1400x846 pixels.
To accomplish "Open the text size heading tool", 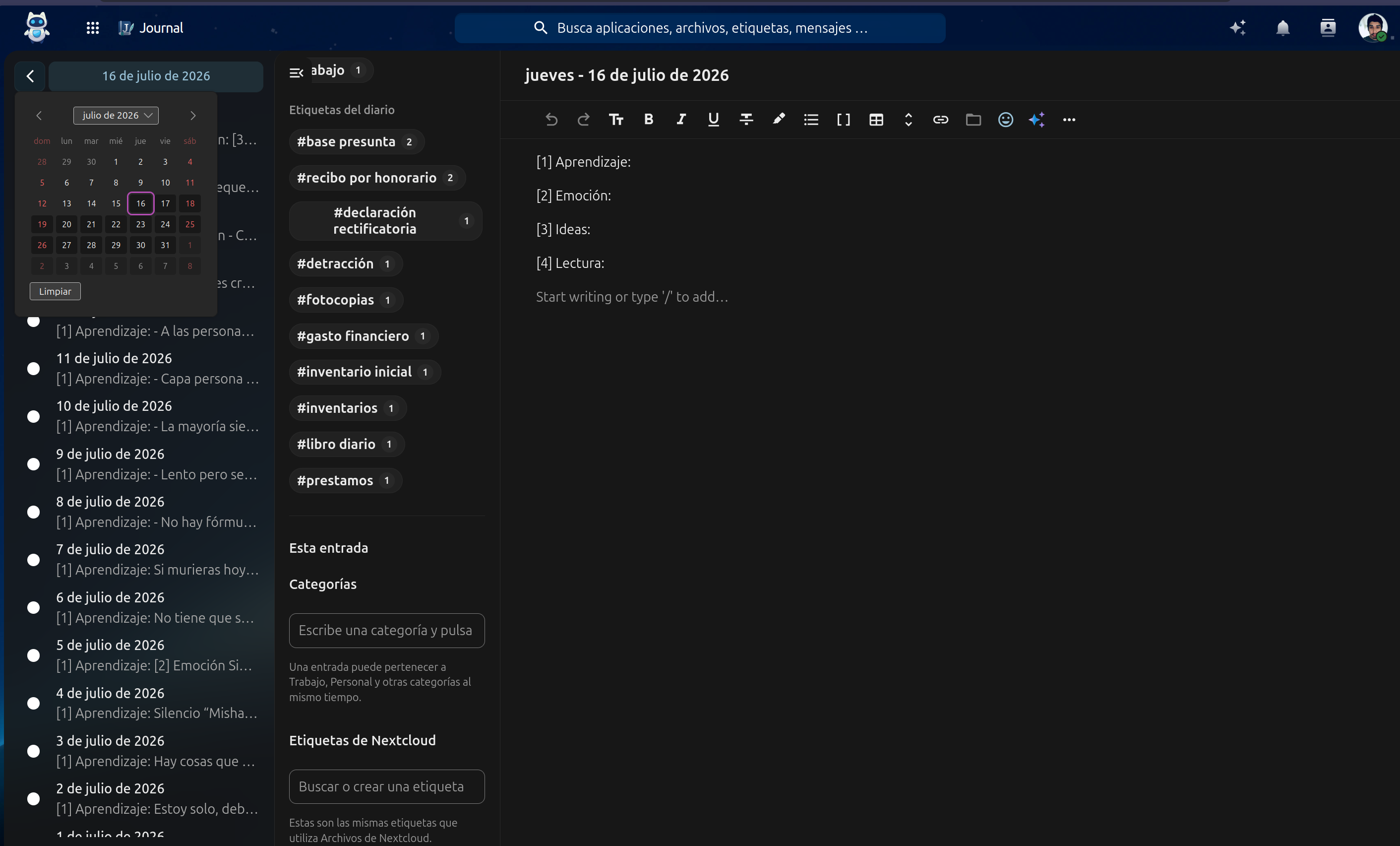I will 616,120.
